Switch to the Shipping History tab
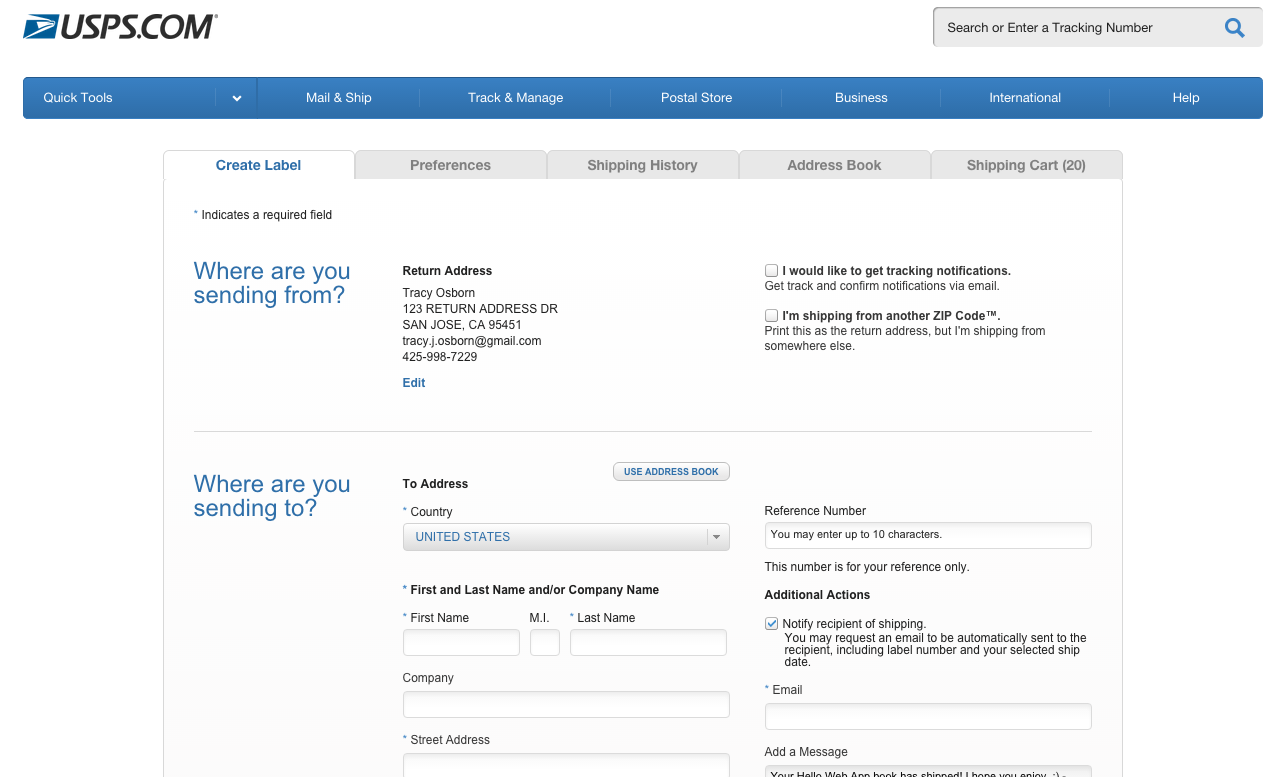This screenshot has width=1284, height=777. tap(642, 165)
